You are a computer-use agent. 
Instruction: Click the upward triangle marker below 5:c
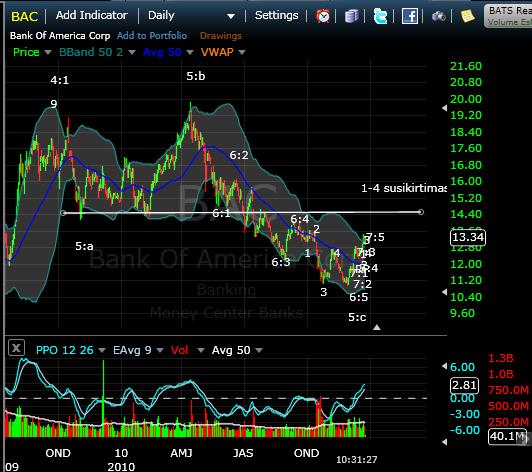[x=377, y=327]
